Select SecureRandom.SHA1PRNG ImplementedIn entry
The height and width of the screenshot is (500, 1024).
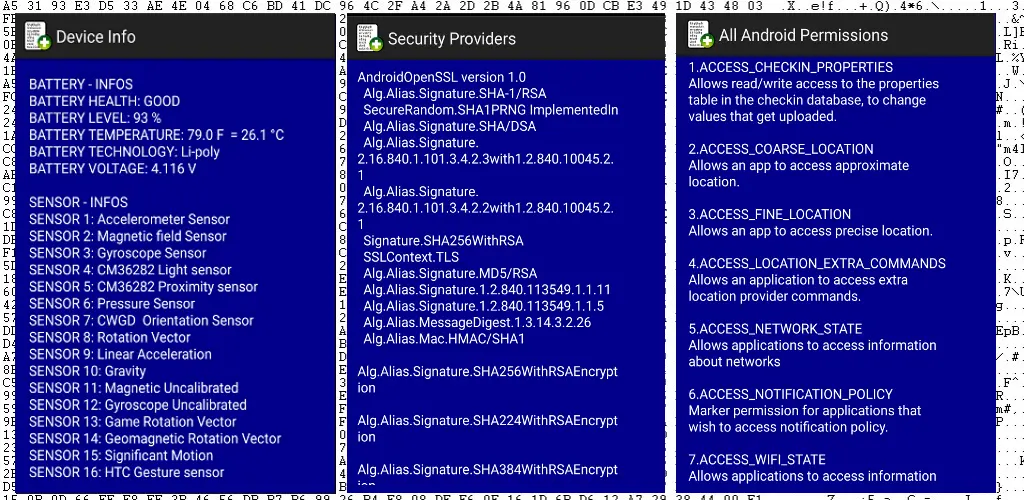click(490, 110)
